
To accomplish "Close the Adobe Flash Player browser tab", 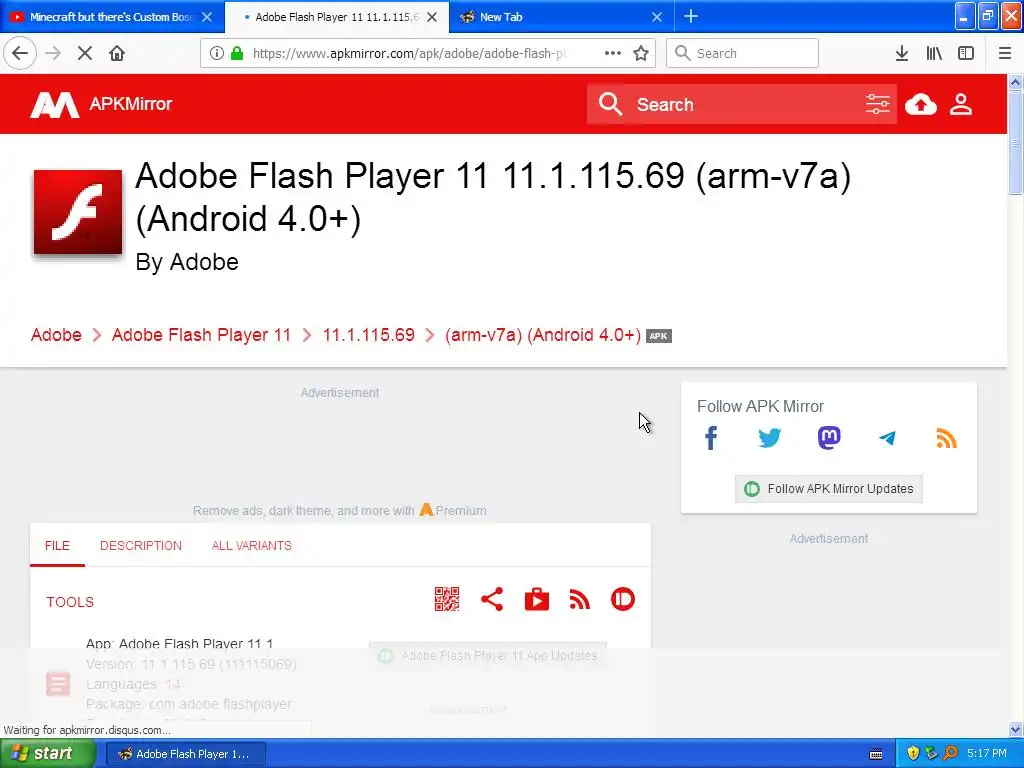I will (432, 17).
